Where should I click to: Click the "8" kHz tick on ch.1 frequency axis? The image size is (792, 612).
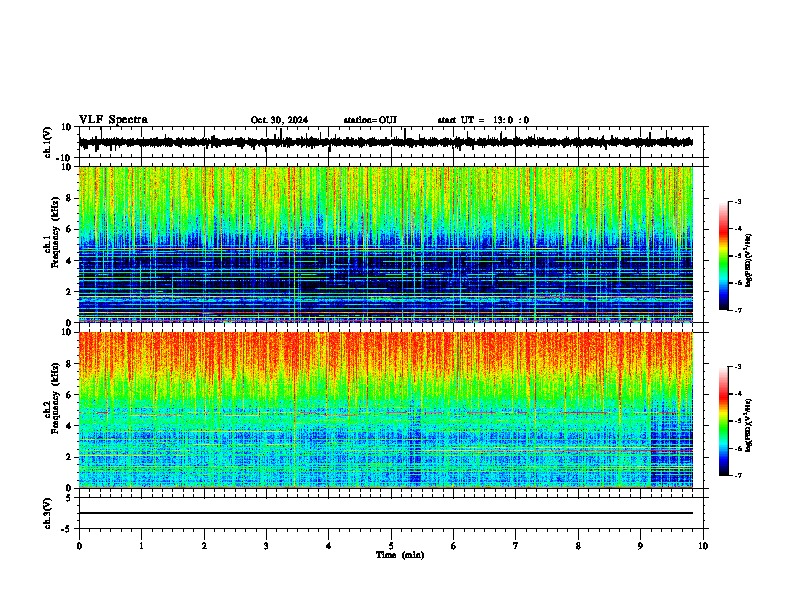pyautogui.click(x=69, y=198)
